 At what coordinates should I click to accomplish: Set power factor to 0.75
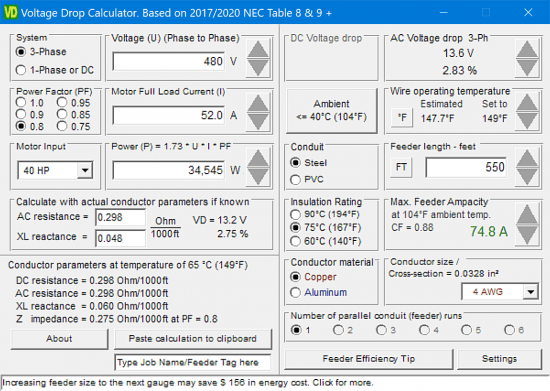(73, 126)
